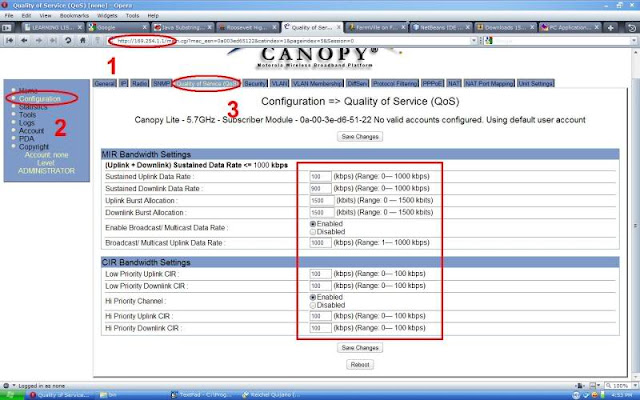The image size is (640, 400).
Task: Go back using the Back arrow
Action: [x=24, y=40]
